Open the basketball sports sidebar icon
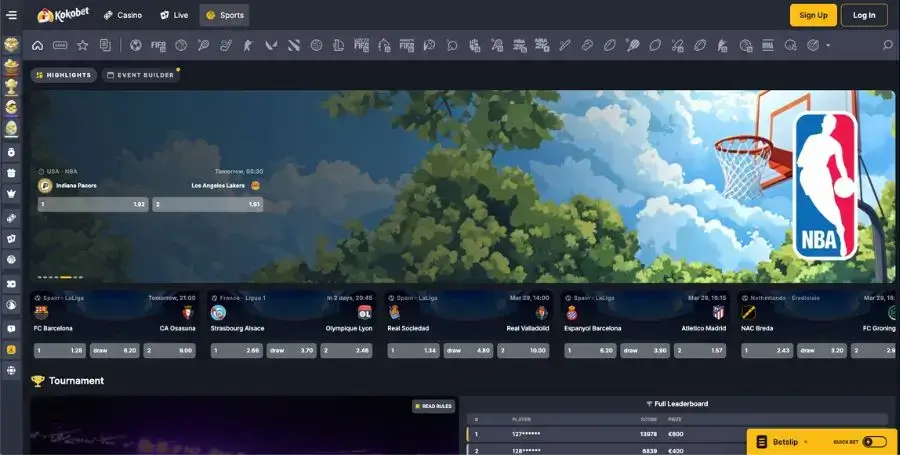 click(x=11, y=259)
